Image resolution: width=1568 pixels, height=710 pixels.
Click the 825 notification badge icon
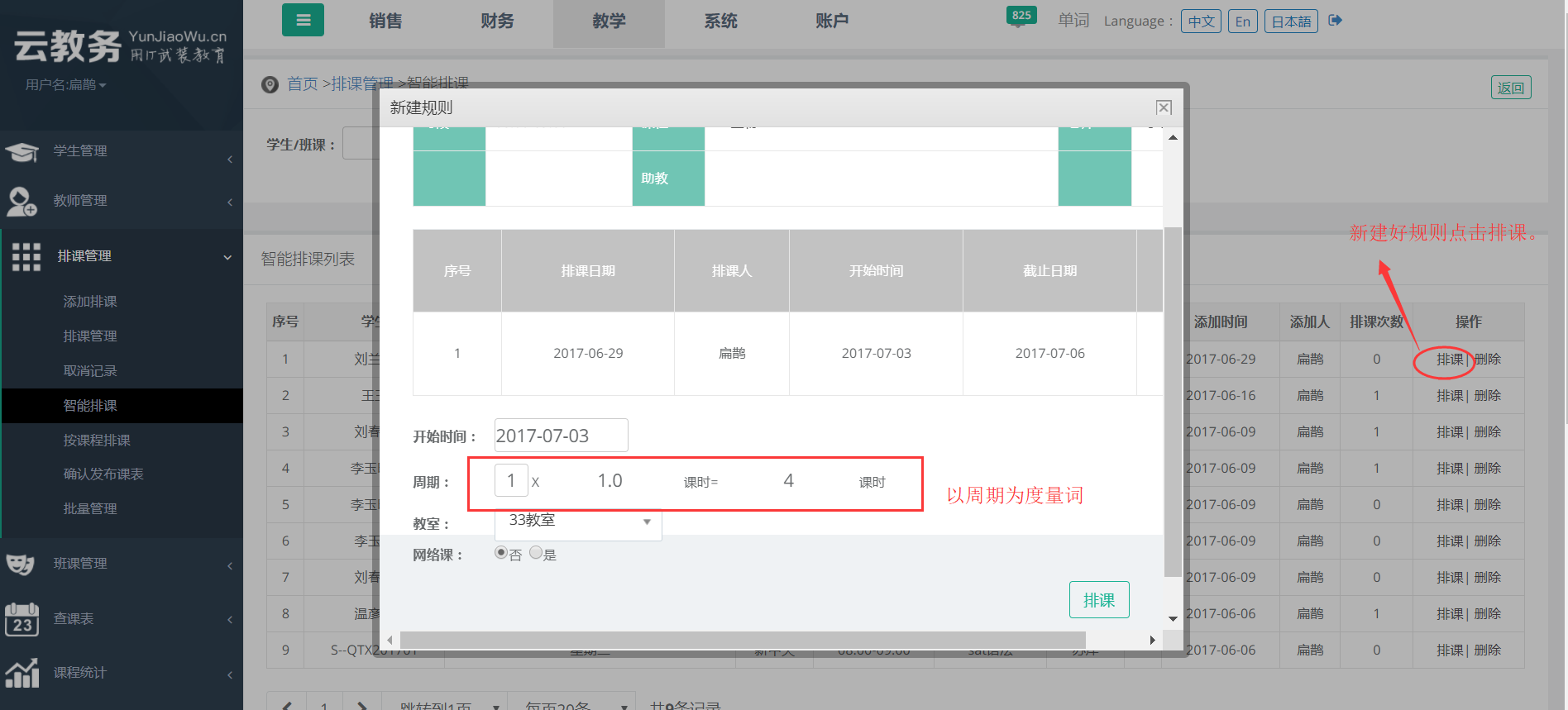(1021, 17)
